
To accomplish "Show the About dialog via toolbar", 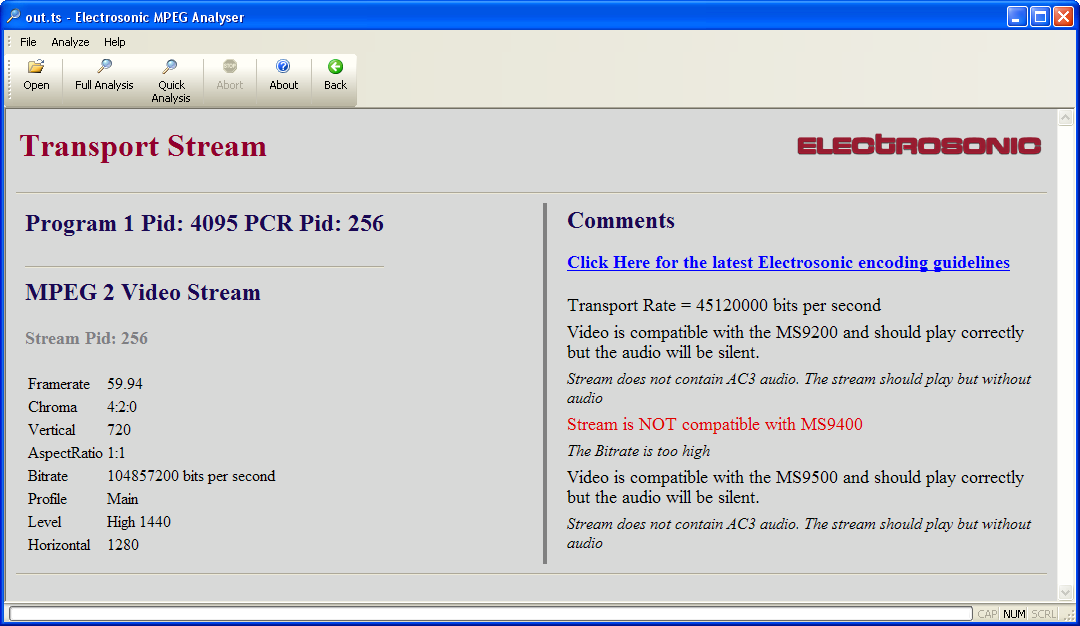I will click(283, 75).
